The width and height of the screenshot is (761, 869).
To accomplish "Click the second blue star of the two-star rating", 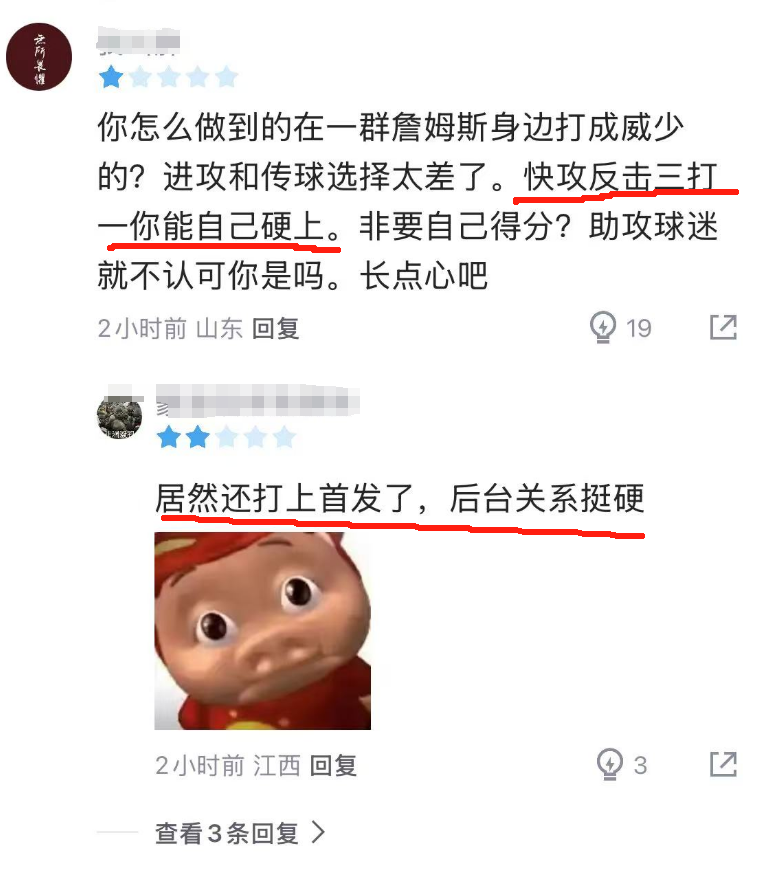I will tap(198, 437).
